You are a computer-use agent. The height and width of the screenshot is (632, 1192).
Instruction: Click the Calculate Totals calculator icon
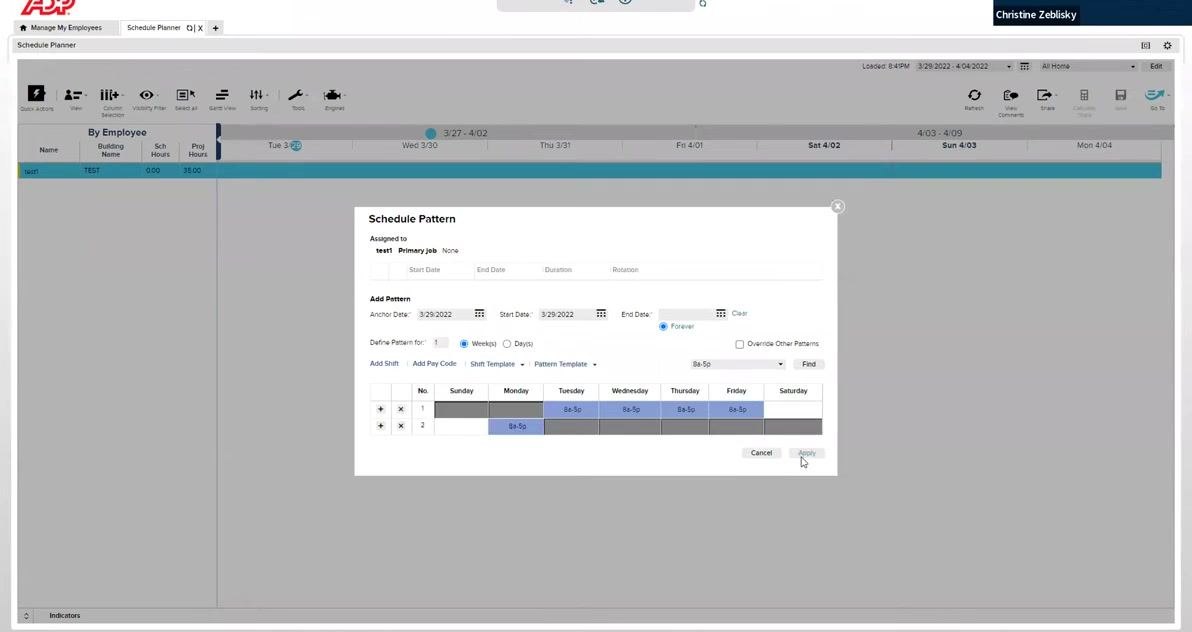[1084, 95]
